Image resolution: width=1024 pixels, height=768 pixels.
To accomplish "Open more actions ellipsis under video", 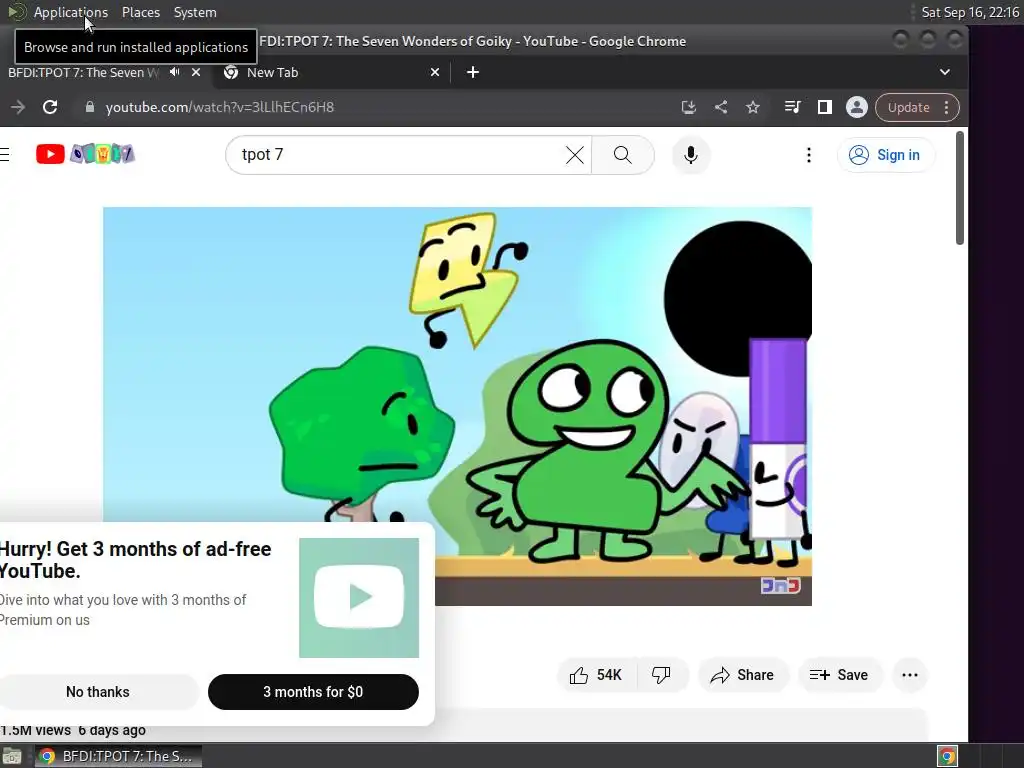I will pos(910,675).
